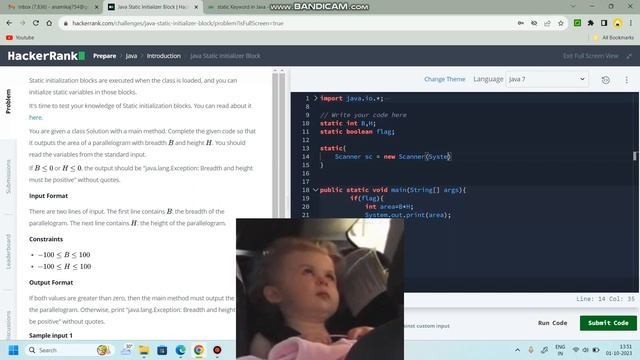View site info lock icon
This screenshot has height=360, width=640.
click(x=65, y=23)
